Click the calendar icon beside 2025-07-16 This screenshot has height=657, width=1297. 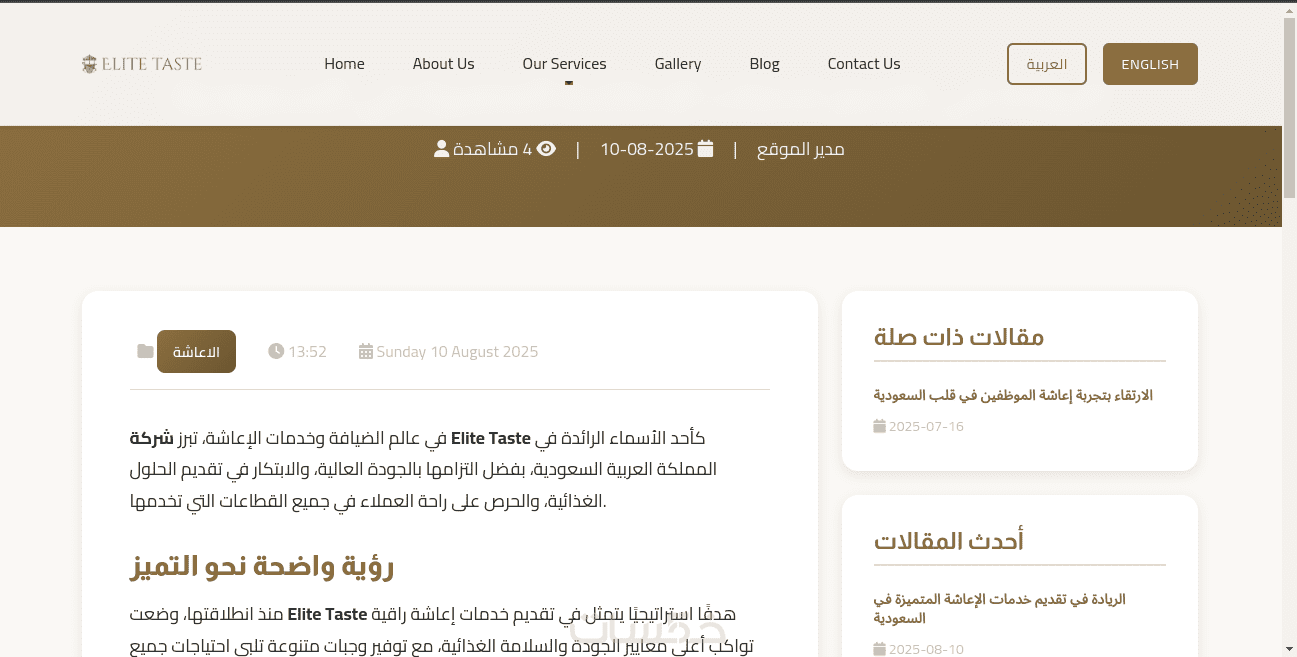pos(880,426)
